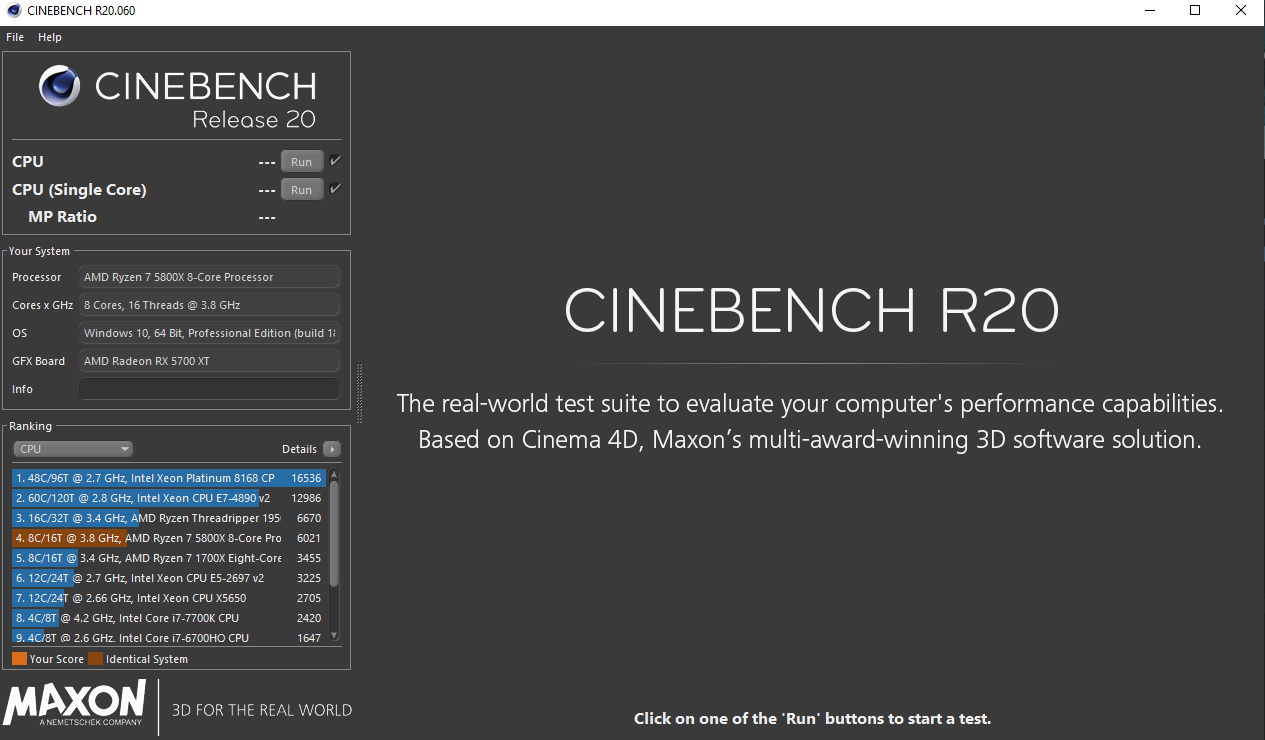
Task: Click the MP Ratio label
Action: click(62, 217)
